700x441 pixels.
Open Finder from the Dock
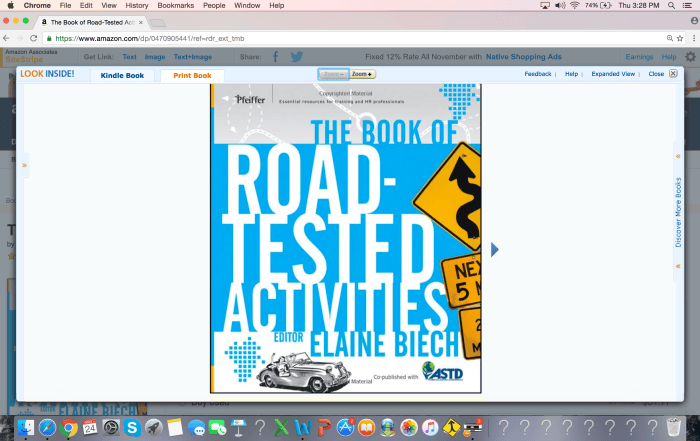pos(26,428)
